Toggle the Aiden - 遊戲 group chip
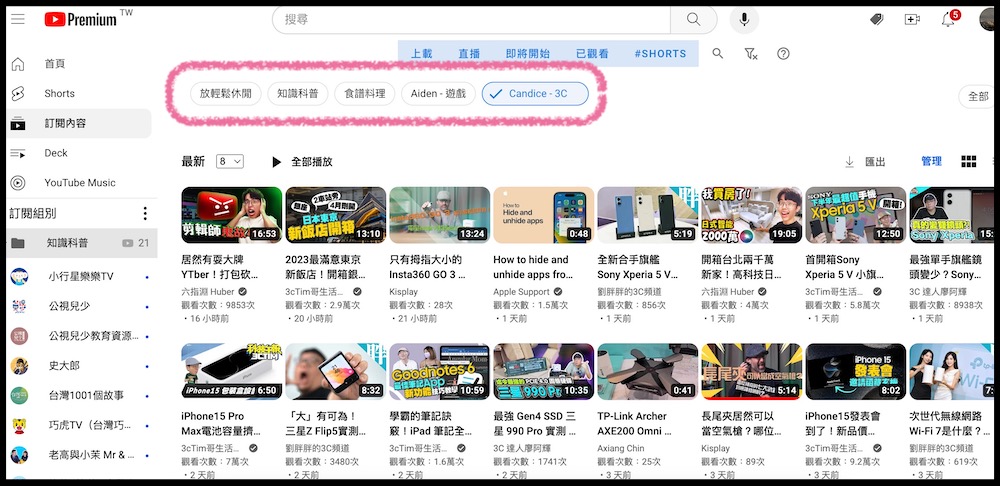The image size is (1000, 486). pyautogui.click(x=439, y=94)
